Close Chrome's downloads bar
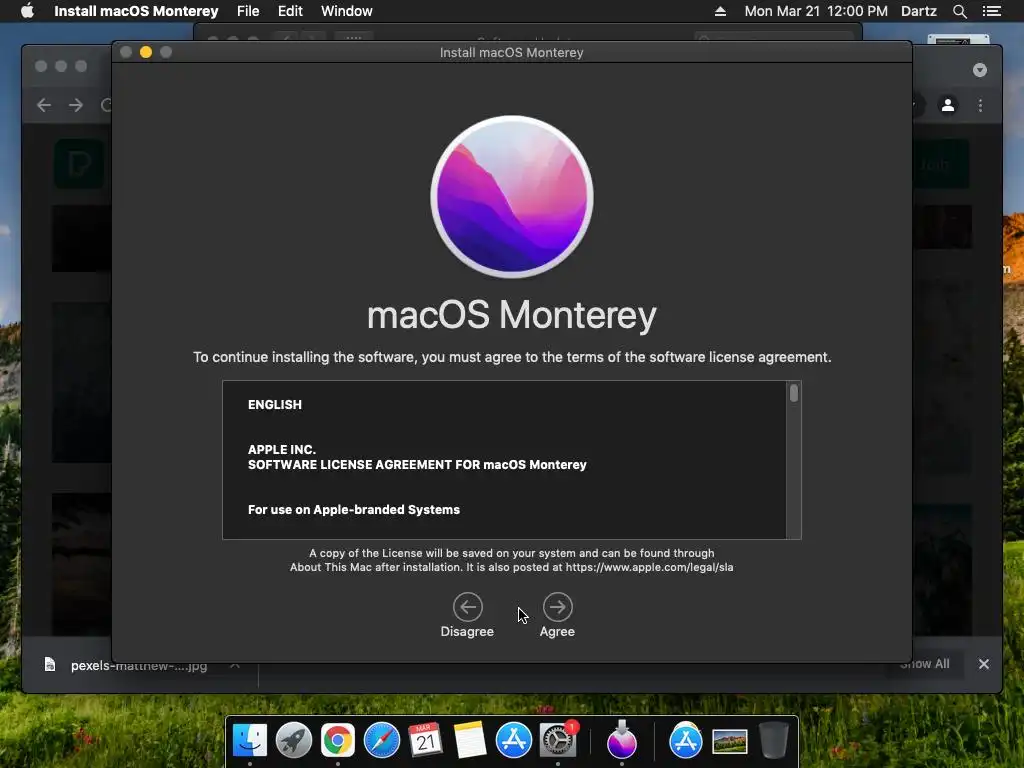Screen dimensions: 1024x768 tap(984, 664)
